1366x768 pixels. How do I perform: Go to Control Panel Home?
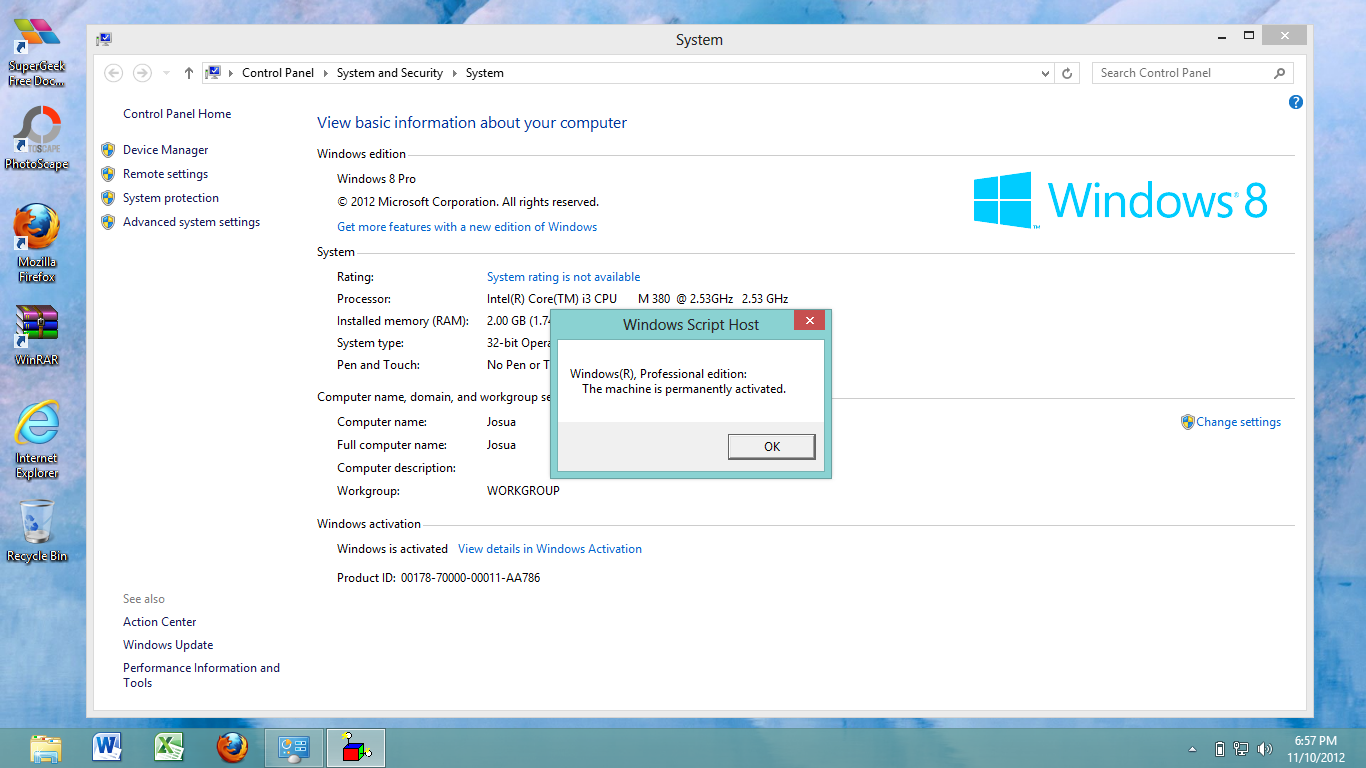pyautogui.click(x=177, y=114)
